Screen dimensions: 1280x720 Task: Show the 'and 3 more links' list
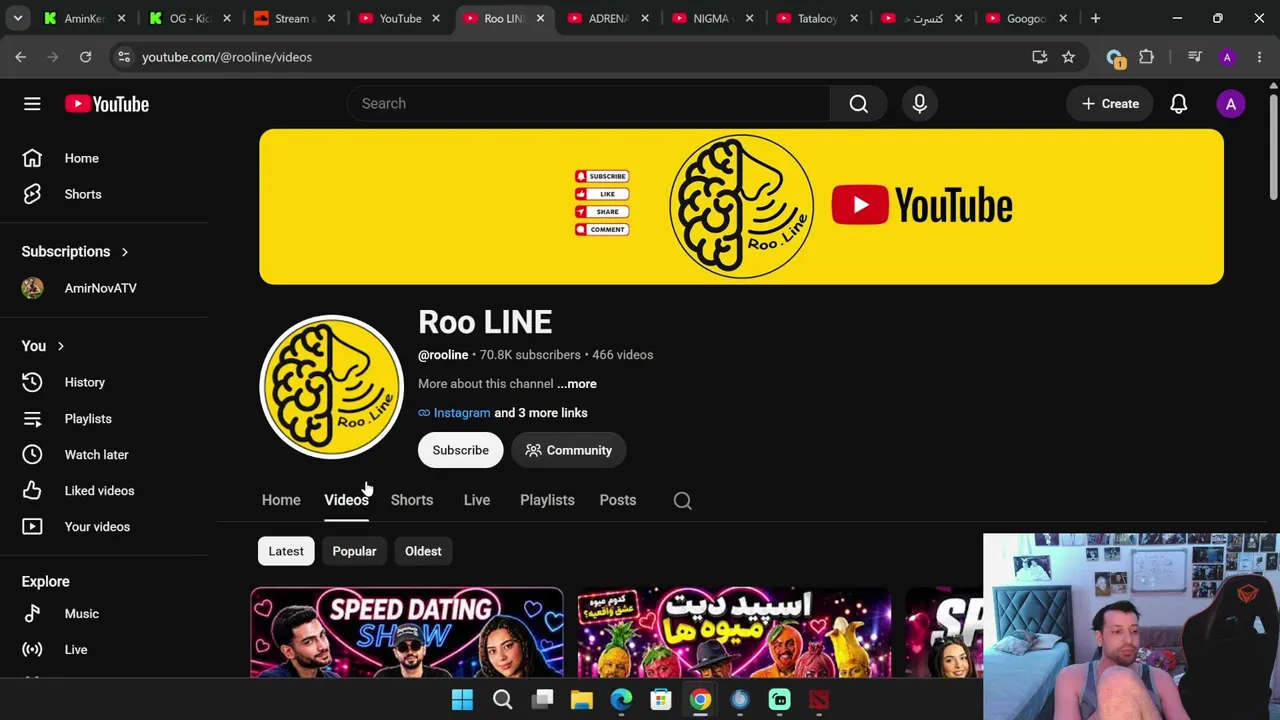pyautogui.click(x=541, y=413)
